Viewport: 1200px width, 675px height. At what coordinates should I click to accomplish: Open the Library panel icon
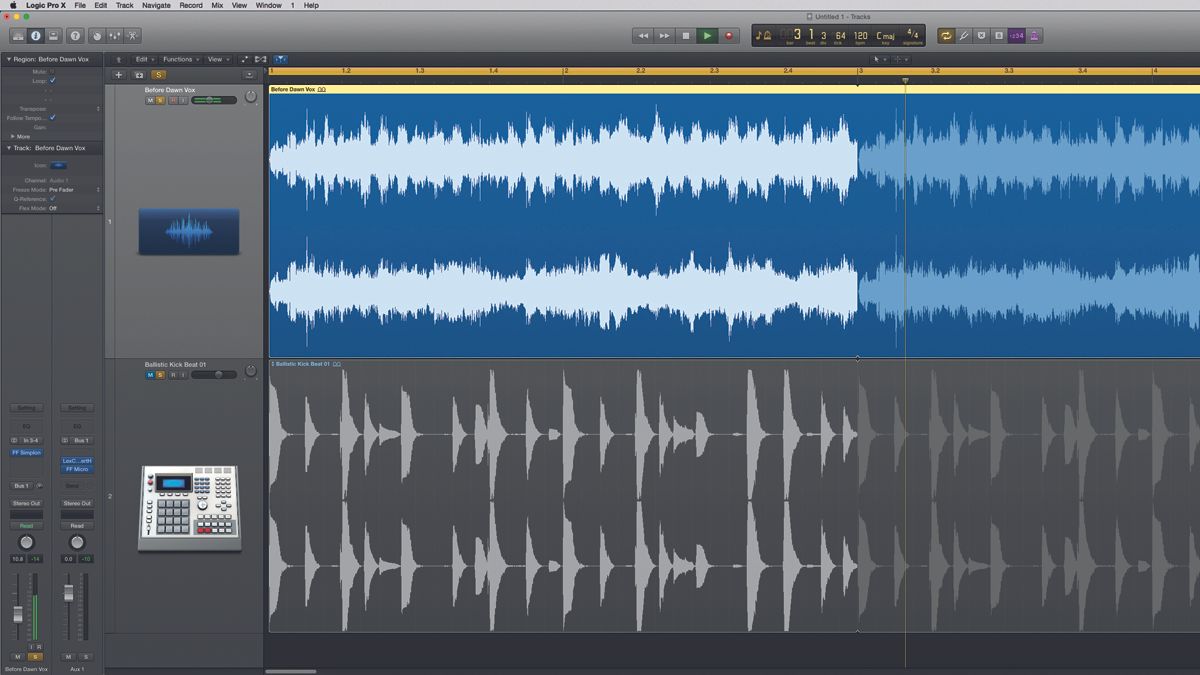18,34
